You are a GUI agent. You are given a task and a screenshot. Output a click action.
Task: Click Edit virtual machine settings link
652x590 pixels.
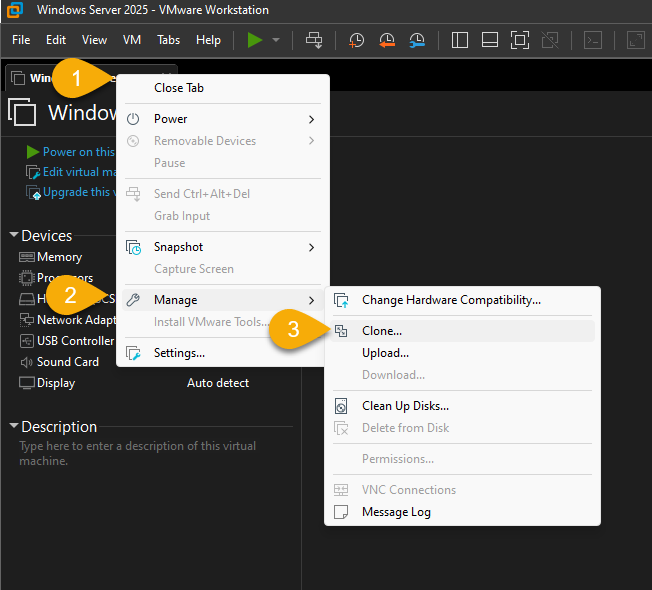click(79, 172)
